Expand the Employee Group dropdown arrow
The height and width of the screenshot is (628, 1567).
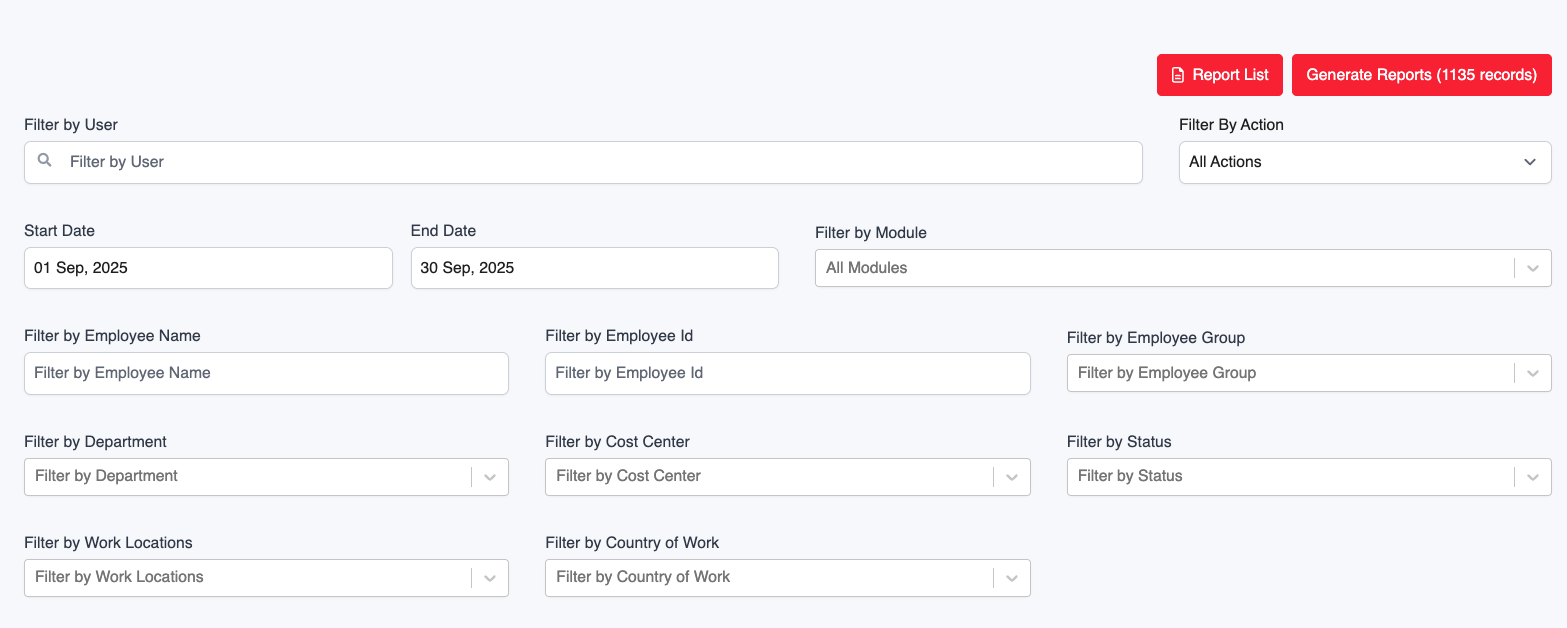tap(1533, 373)
